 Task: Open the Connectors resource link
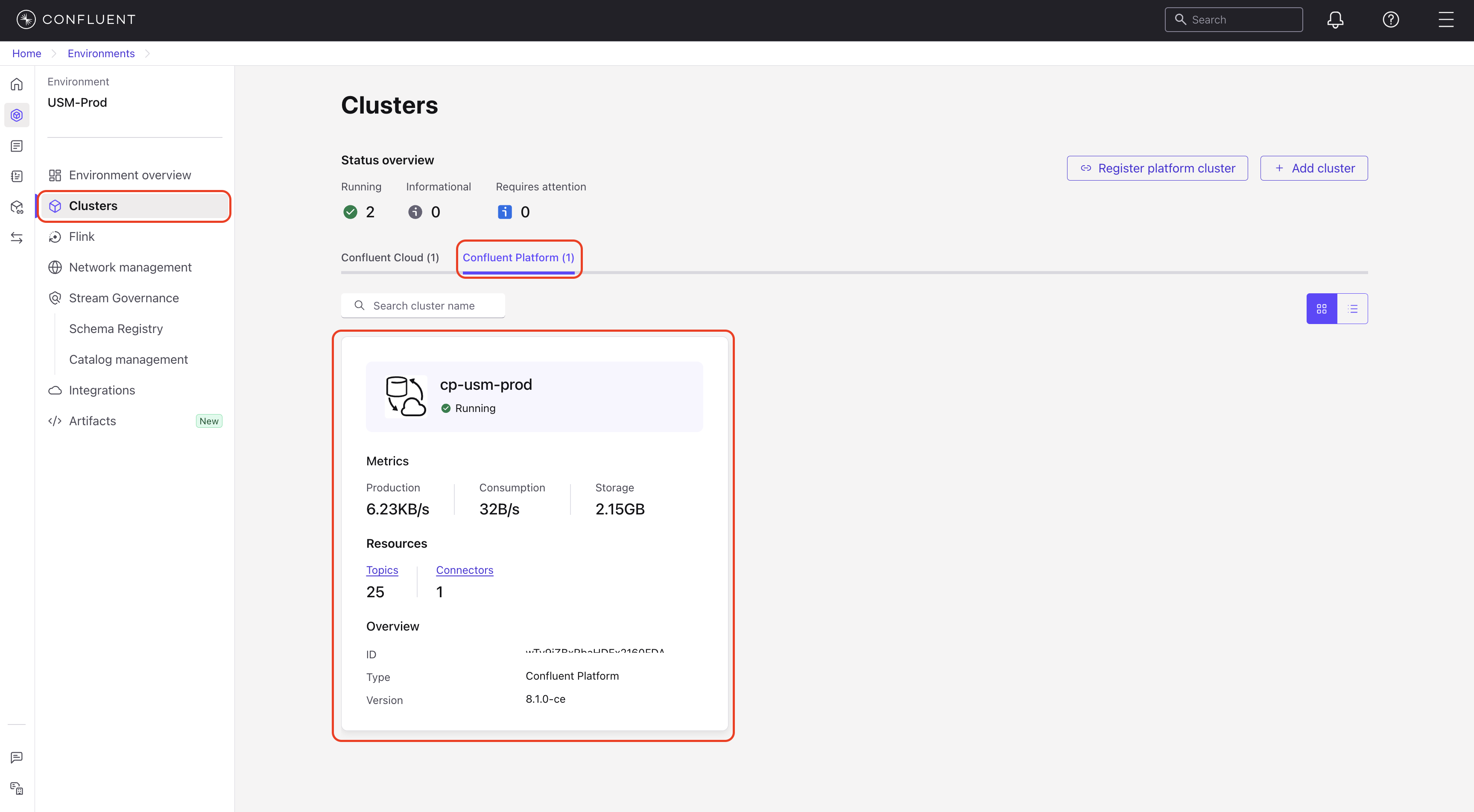pos(464,570)
